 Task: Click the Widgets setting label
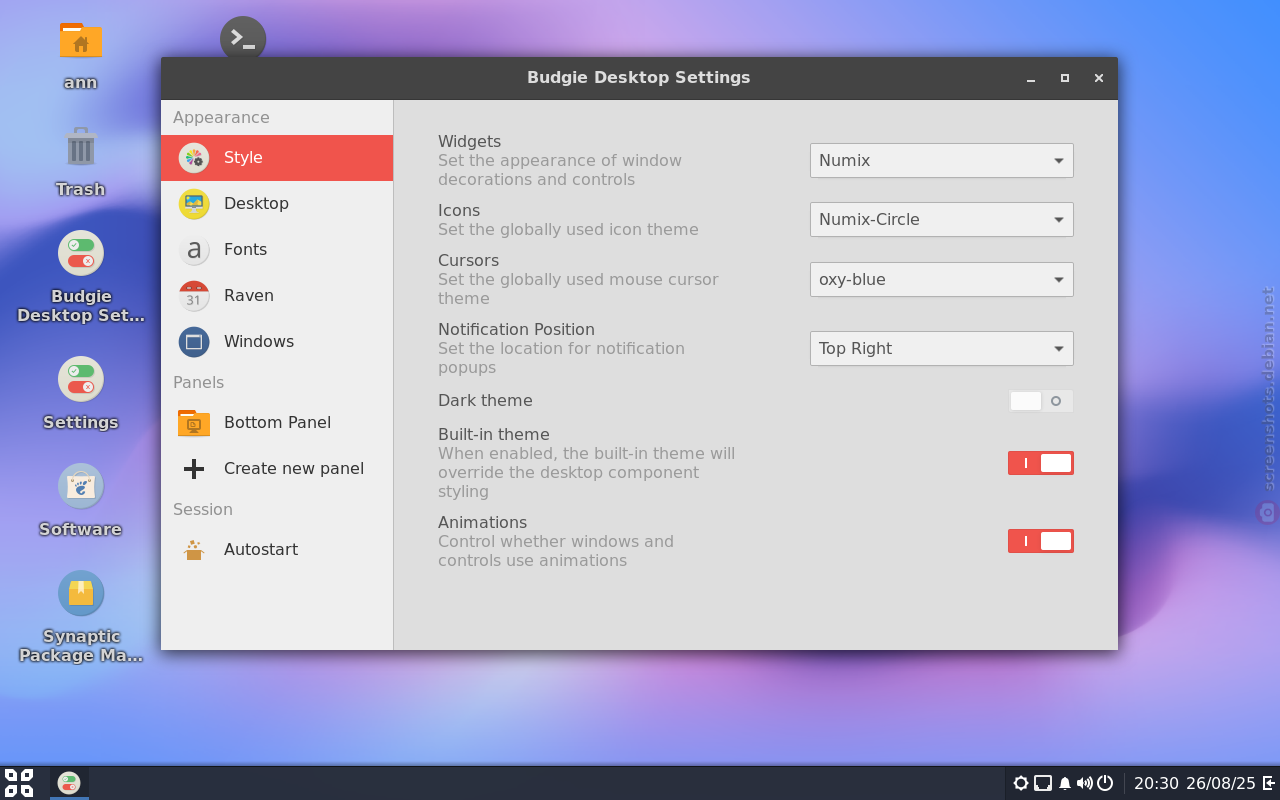point(469,142)
